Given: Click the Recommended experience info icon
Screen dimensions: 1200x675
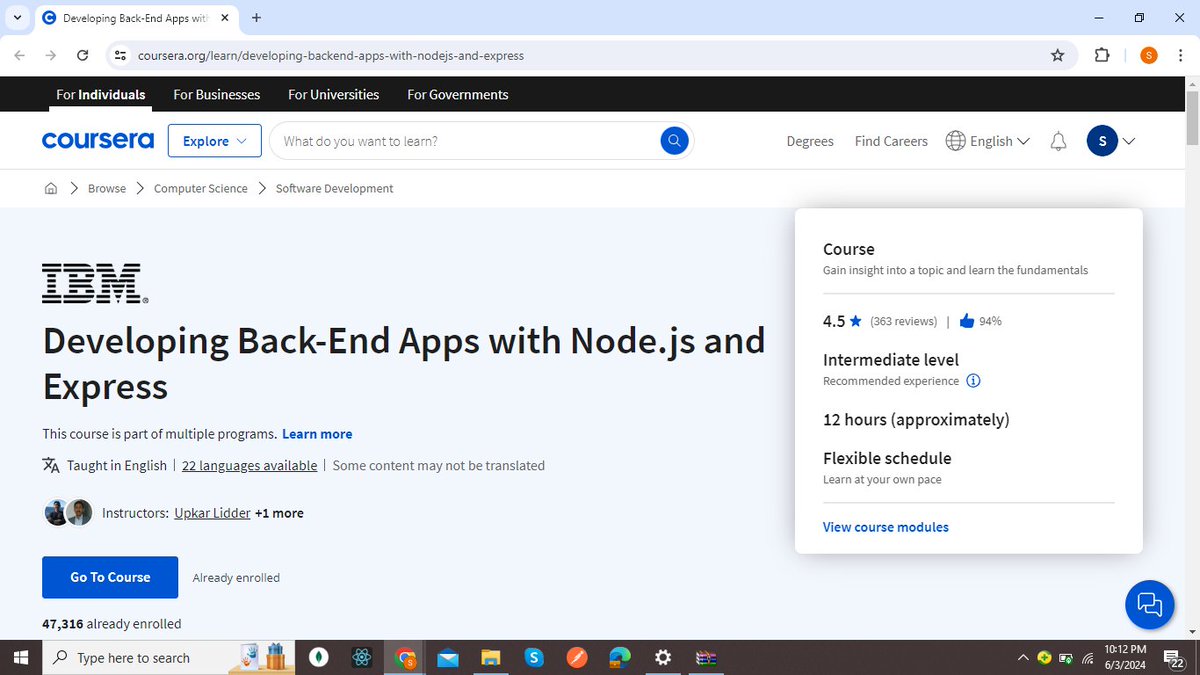Looking at the screenshot, I should tap(974, 381).
